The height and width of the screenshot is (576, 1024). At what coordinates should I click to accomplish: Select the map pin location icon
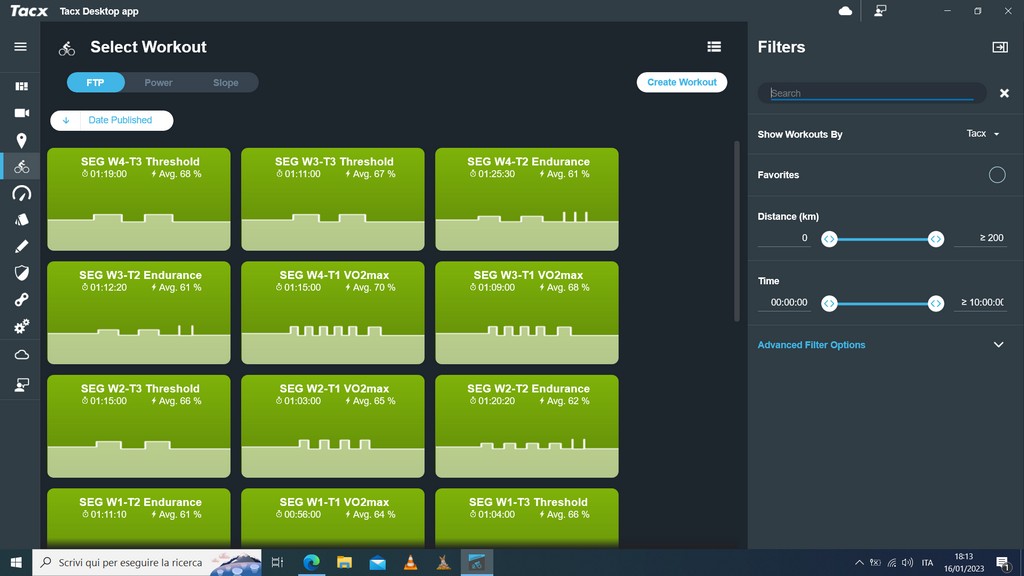(21, 141)
